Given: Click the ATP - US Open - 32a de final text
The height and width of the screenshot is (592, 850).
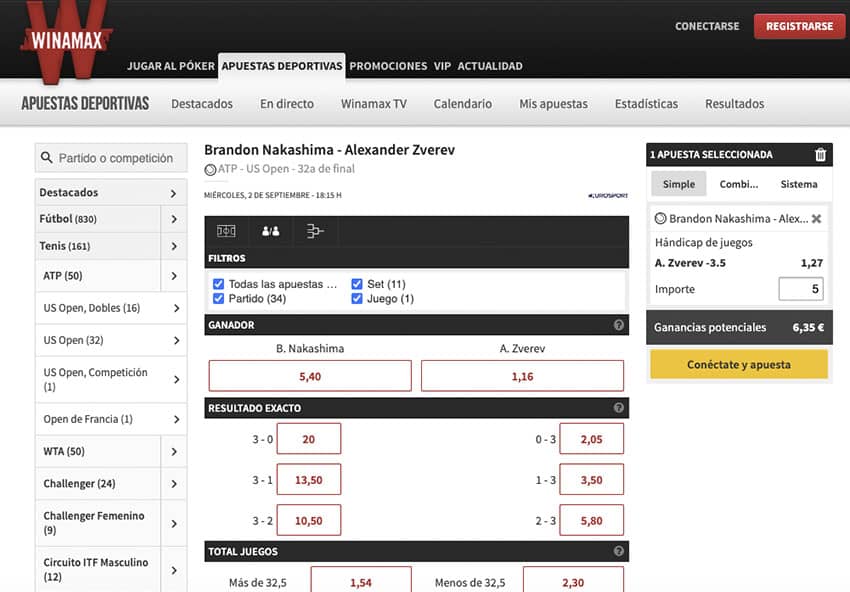Looking at the screenshot, I should [286, 169].
